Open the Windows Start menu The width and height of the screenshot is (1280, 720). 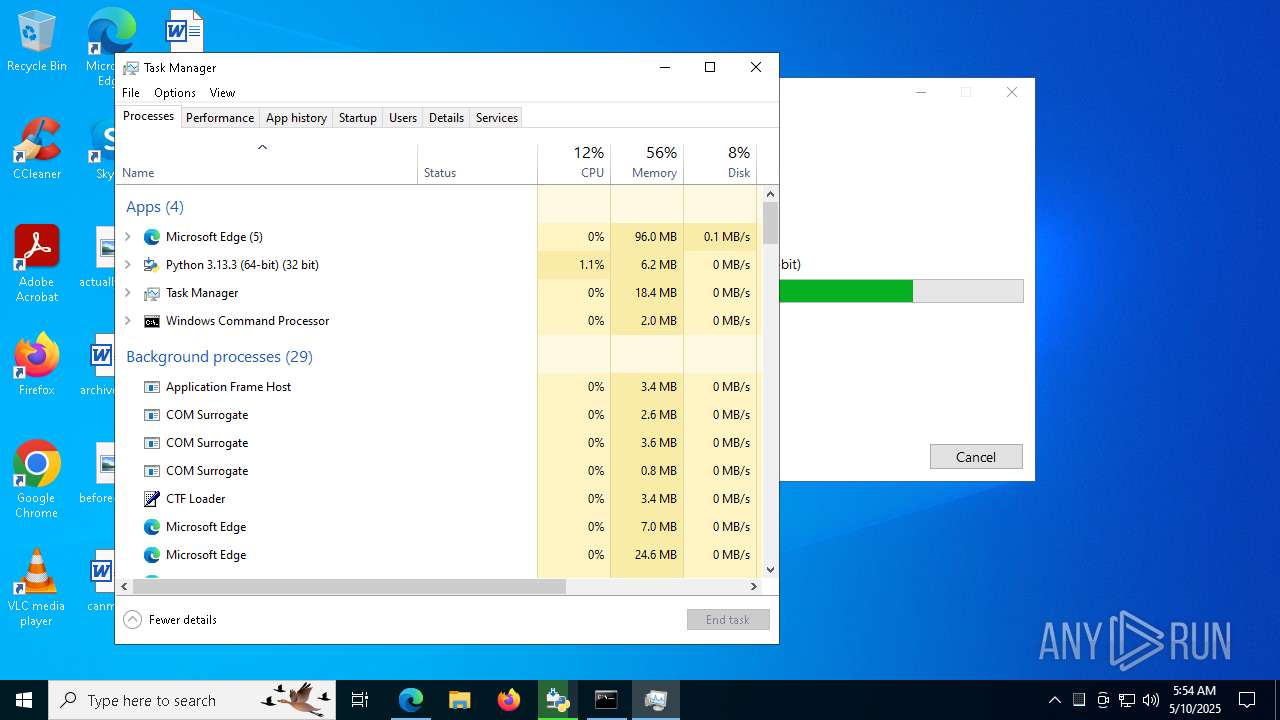(x=24, y=700)
